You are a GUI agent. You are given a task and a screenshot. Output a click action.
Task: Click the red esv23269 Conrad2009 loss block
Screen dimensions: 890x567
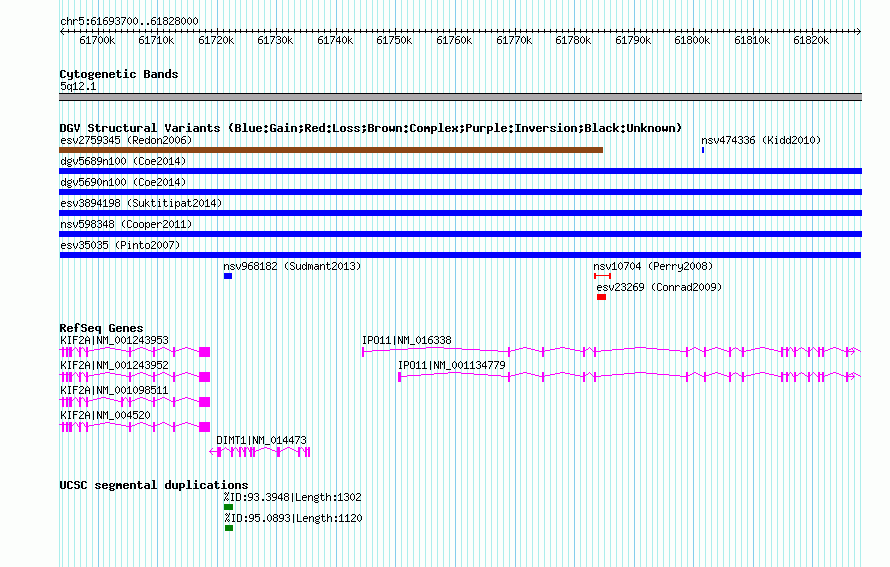tap(602, 297)
